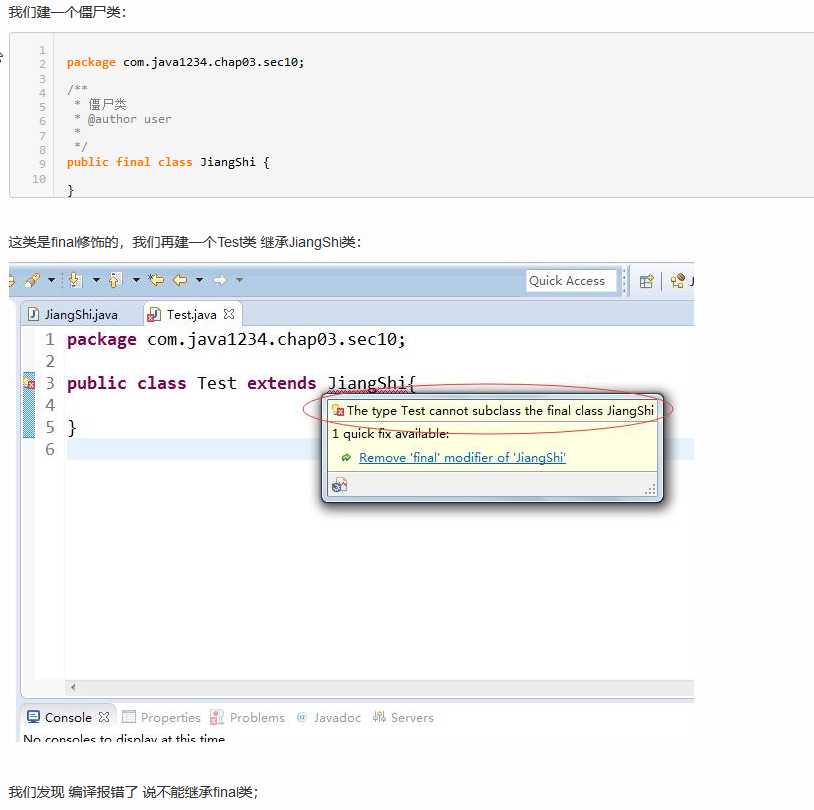Switch to the Servers view tab

[x=403, y=718]
